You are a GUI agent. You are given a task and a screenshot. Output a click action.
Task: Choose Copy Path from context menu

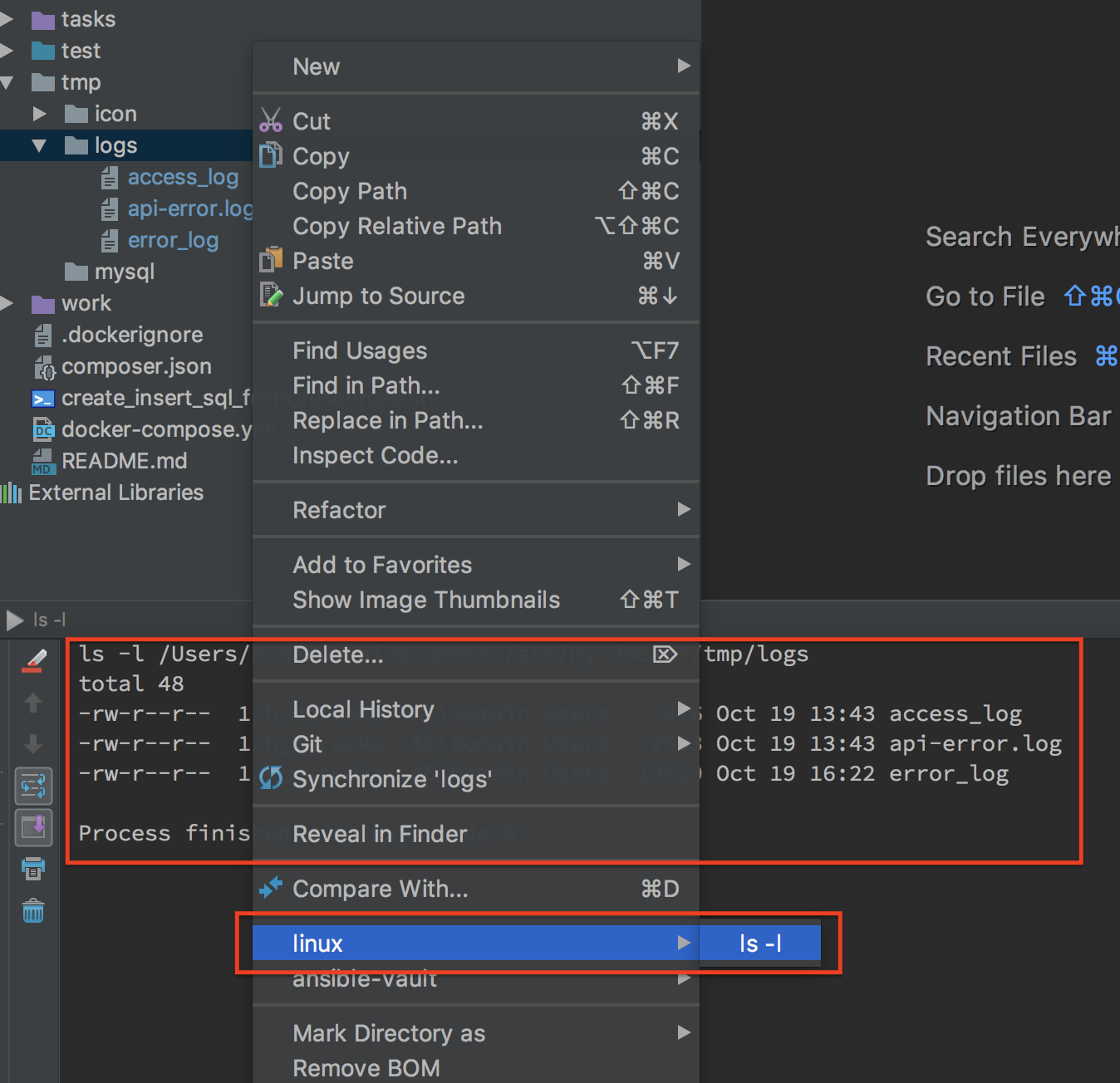476,191
